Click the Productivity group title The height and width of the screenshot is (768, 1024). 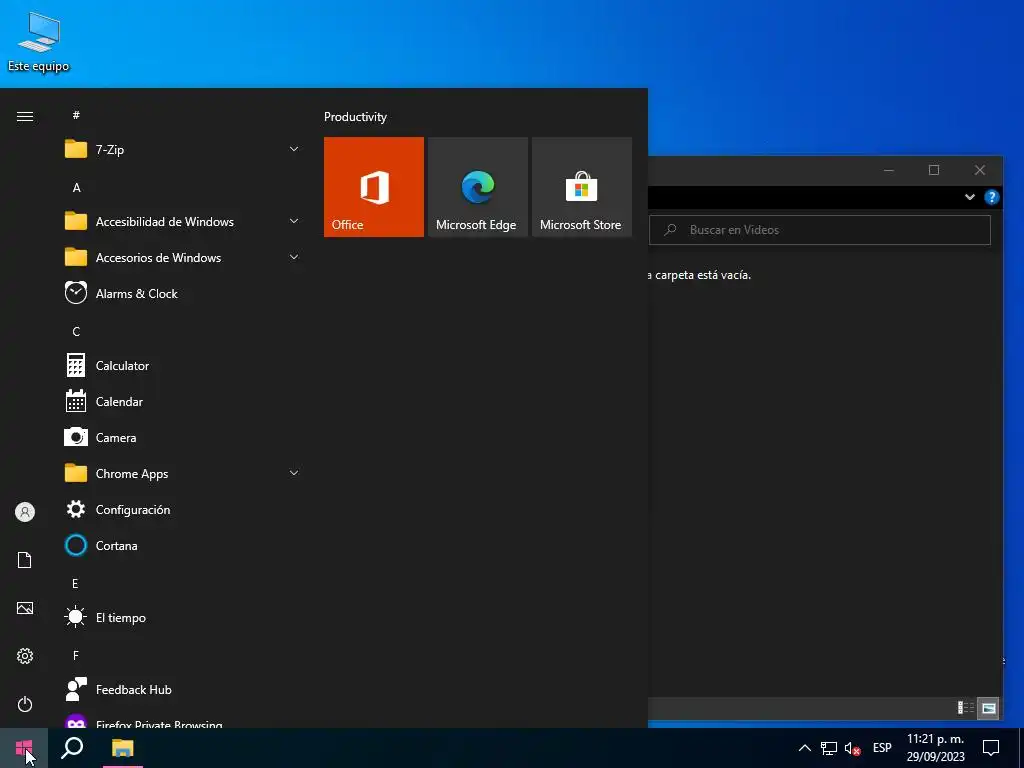pyautogui.click(x=355, y=117)
